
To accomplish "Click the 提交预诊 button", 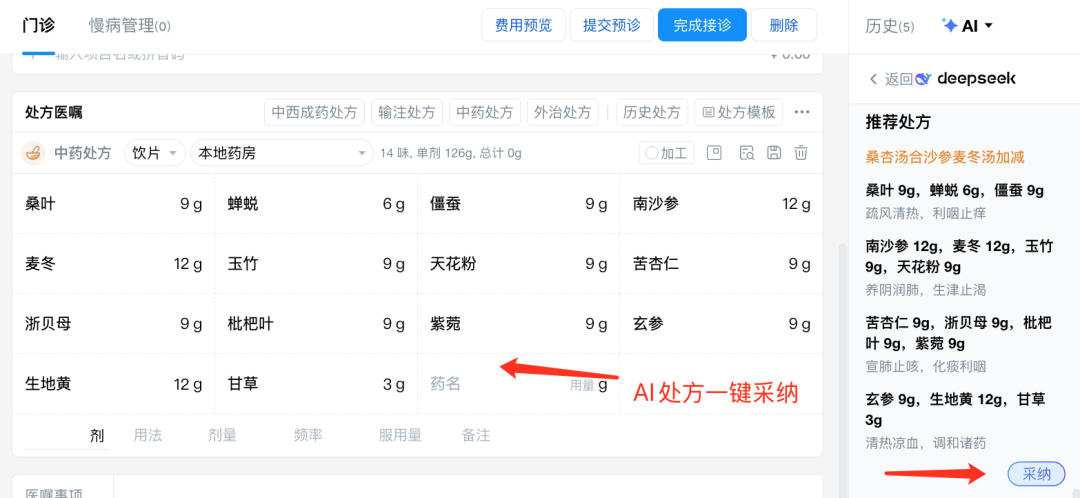I will (612, 25).
